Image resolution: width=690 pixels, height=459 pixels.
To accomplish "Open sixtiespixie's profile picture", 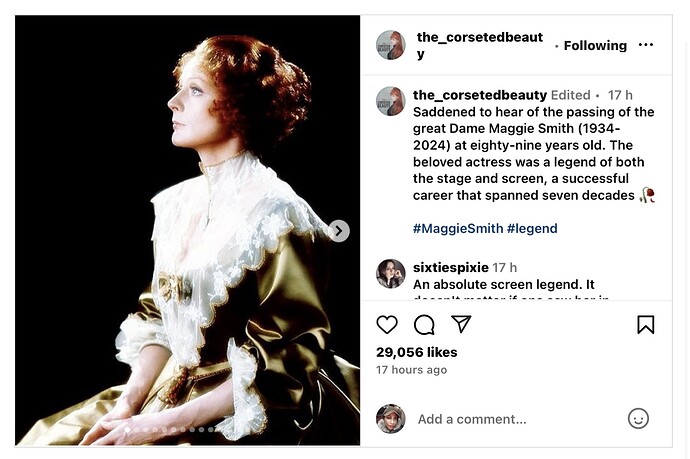I will (390, 273).
